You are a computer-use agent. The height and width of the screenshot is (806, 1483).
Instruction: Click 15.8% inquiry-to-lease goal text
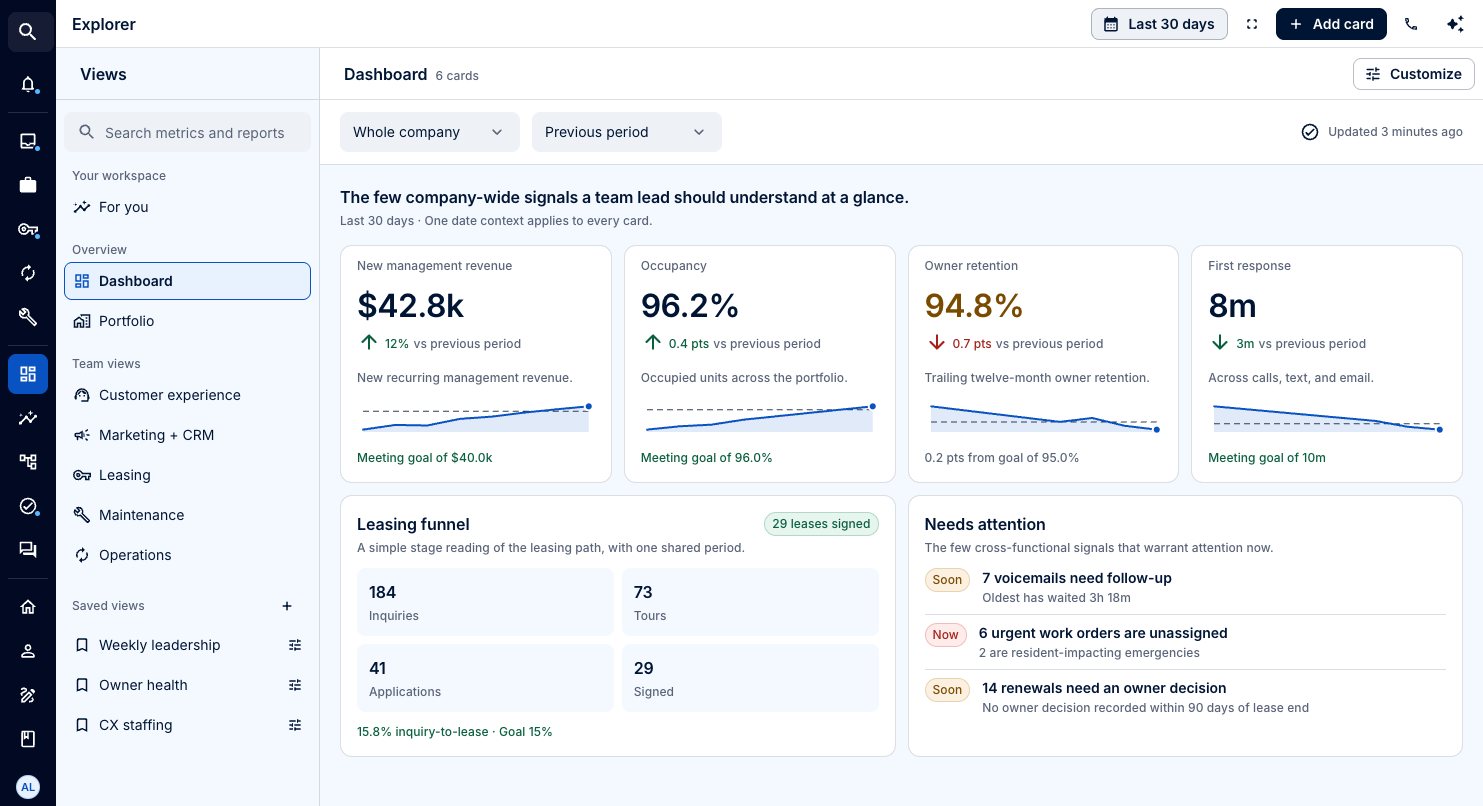pos(454,731)
